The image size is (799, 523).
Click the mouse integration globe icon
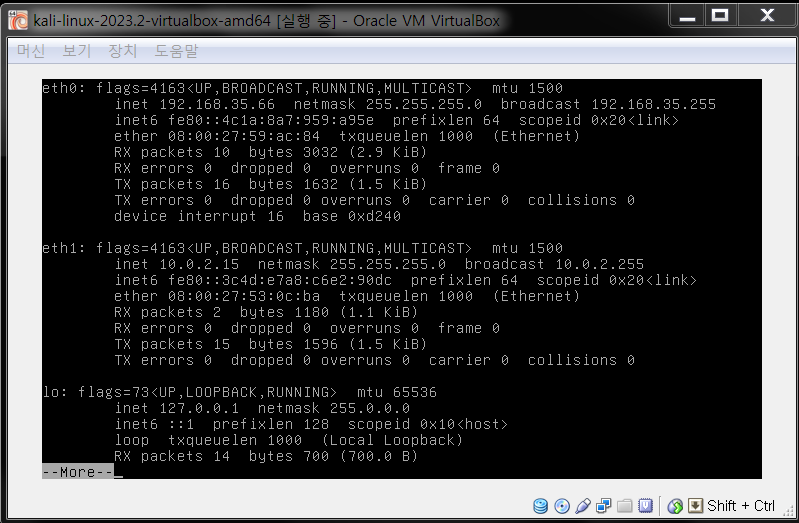[675, 506]
